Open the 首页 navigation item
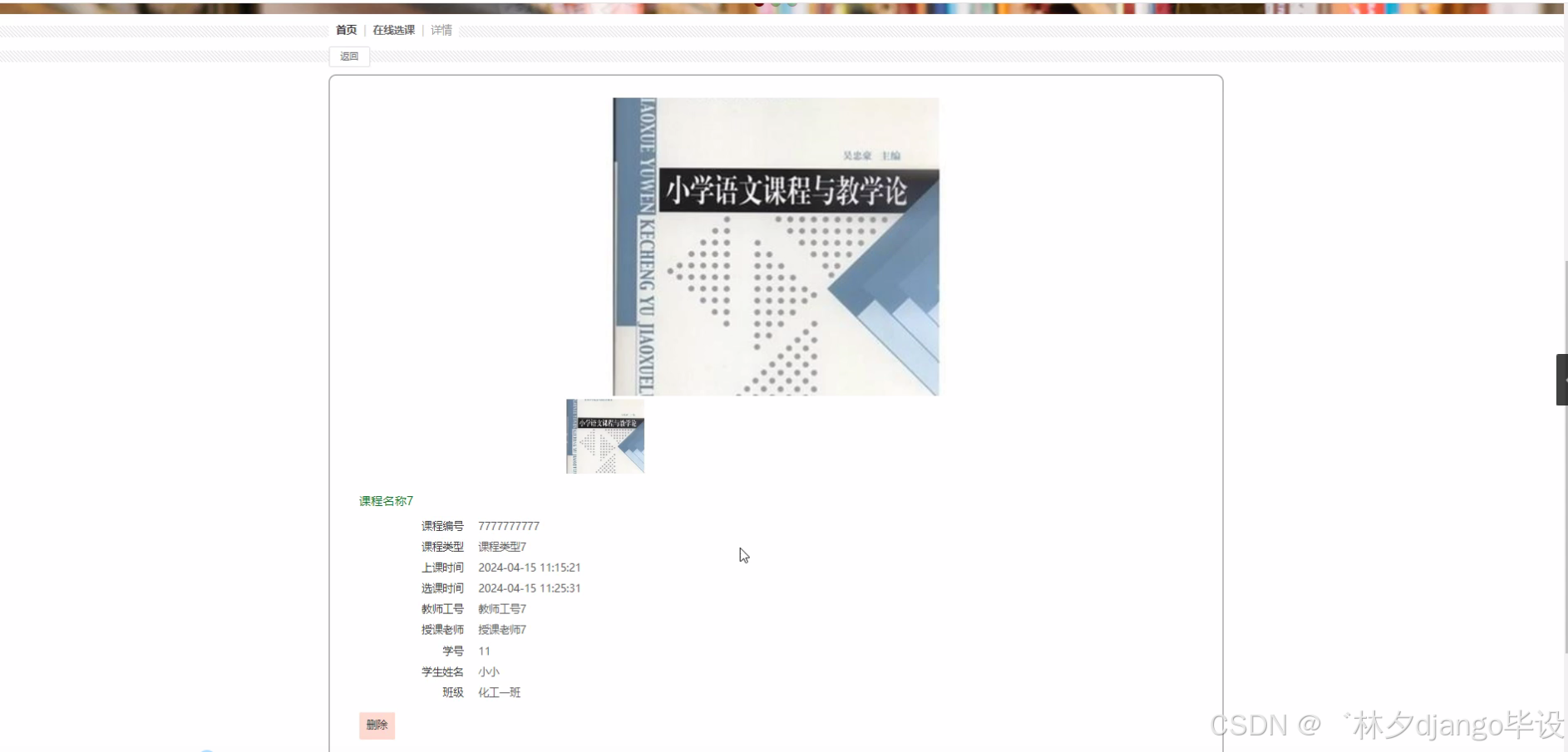The image size is (1568, 752). 346,30
